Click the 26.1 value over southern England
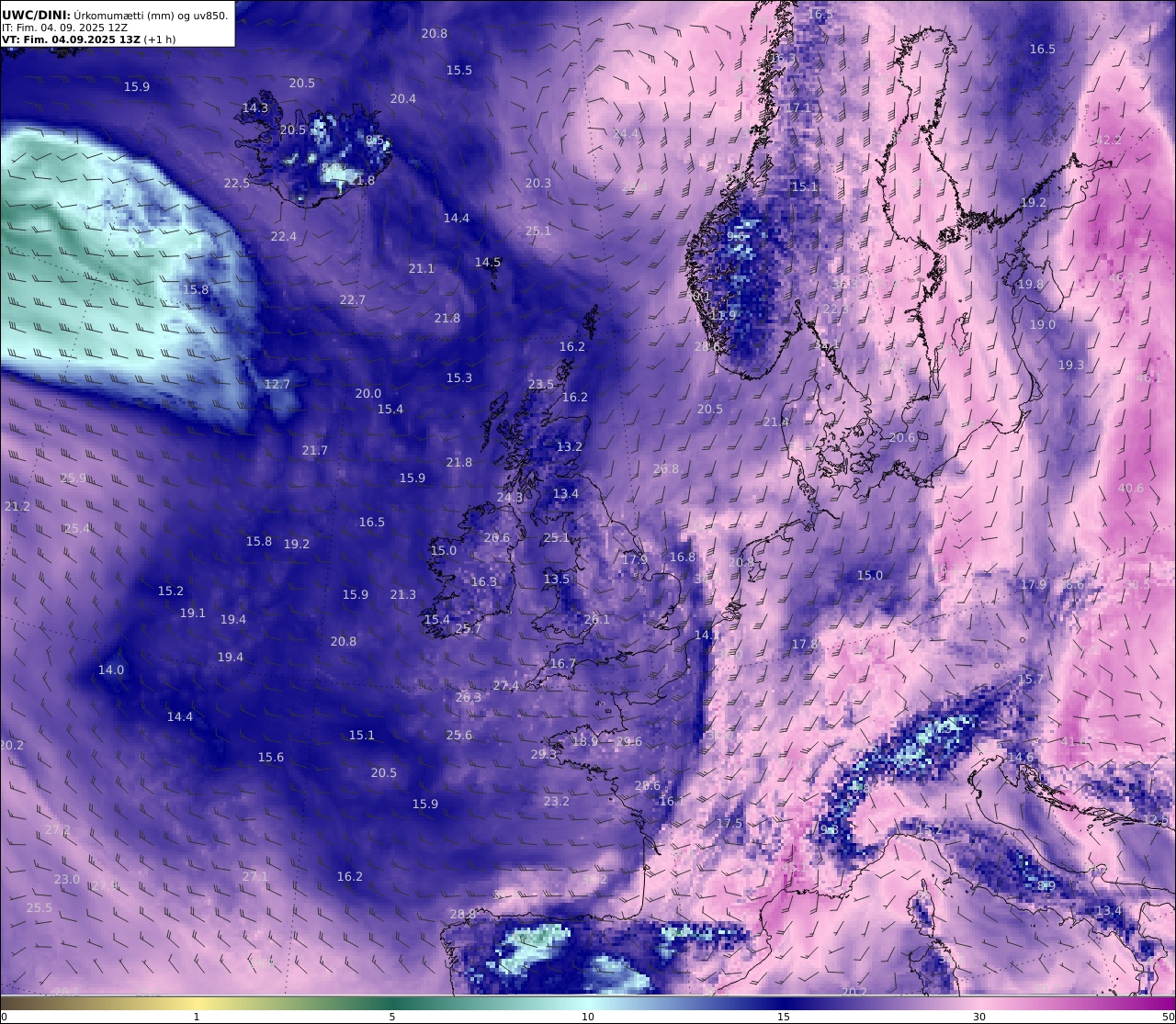Viewport: 1176px width, 1024px height. (597, 619)
